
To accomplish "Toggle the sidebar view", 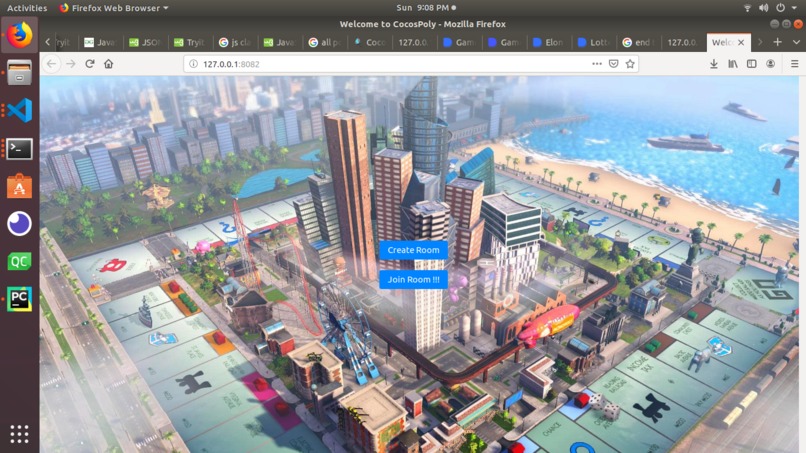I will pos(752,64).
